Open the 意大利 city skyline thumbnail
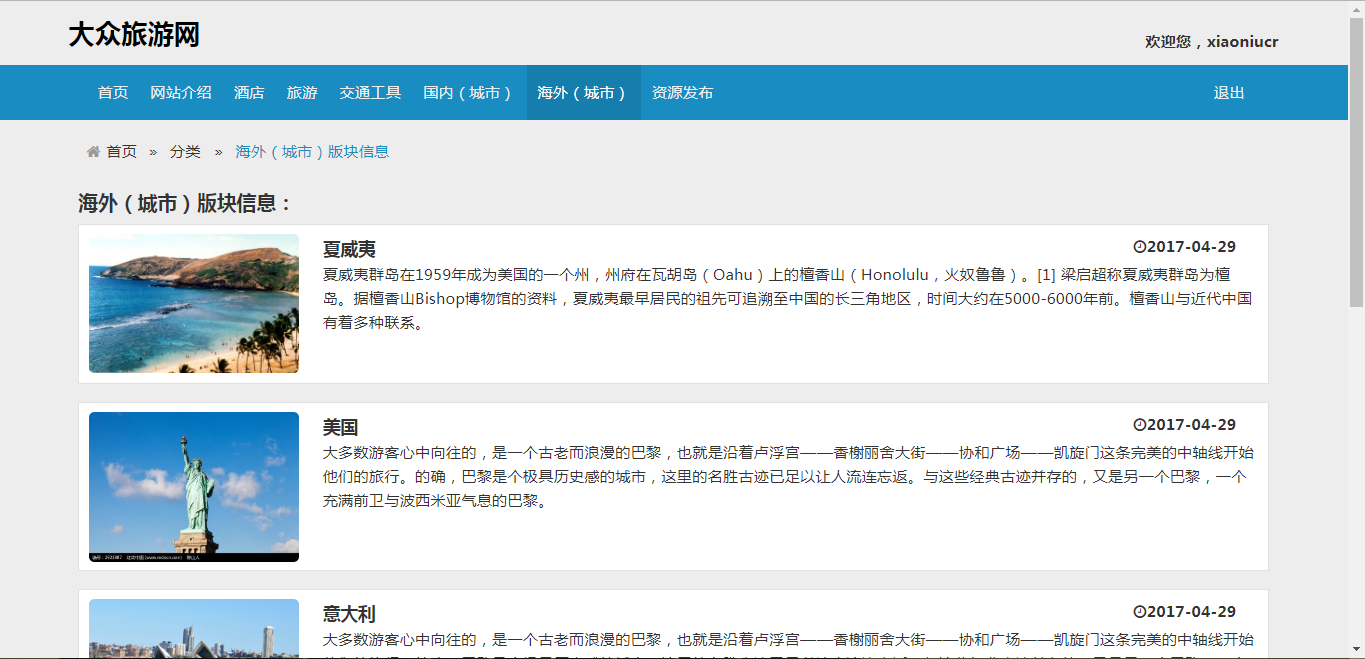 click(194, 629)
